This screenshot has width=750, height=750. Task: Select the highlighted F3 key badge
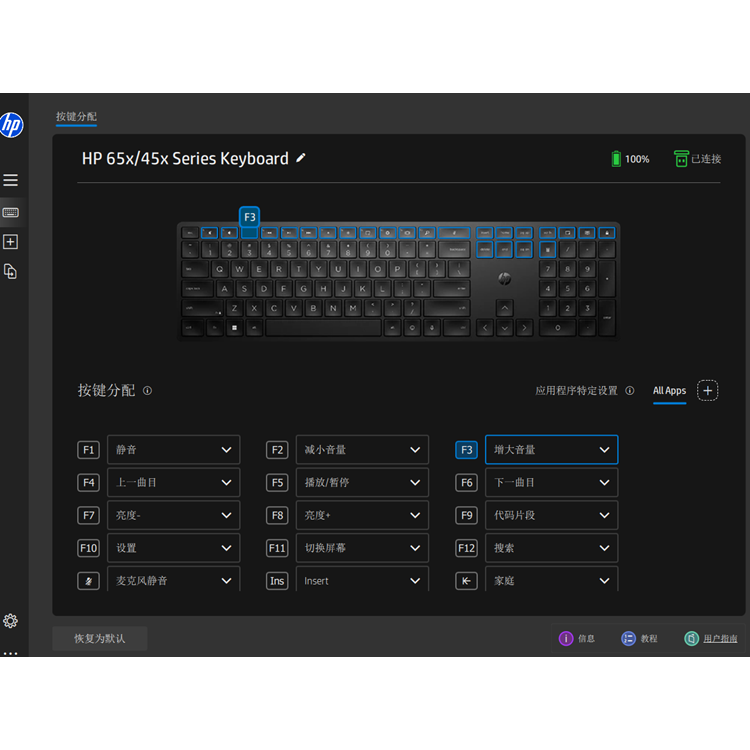pos(466,450)
